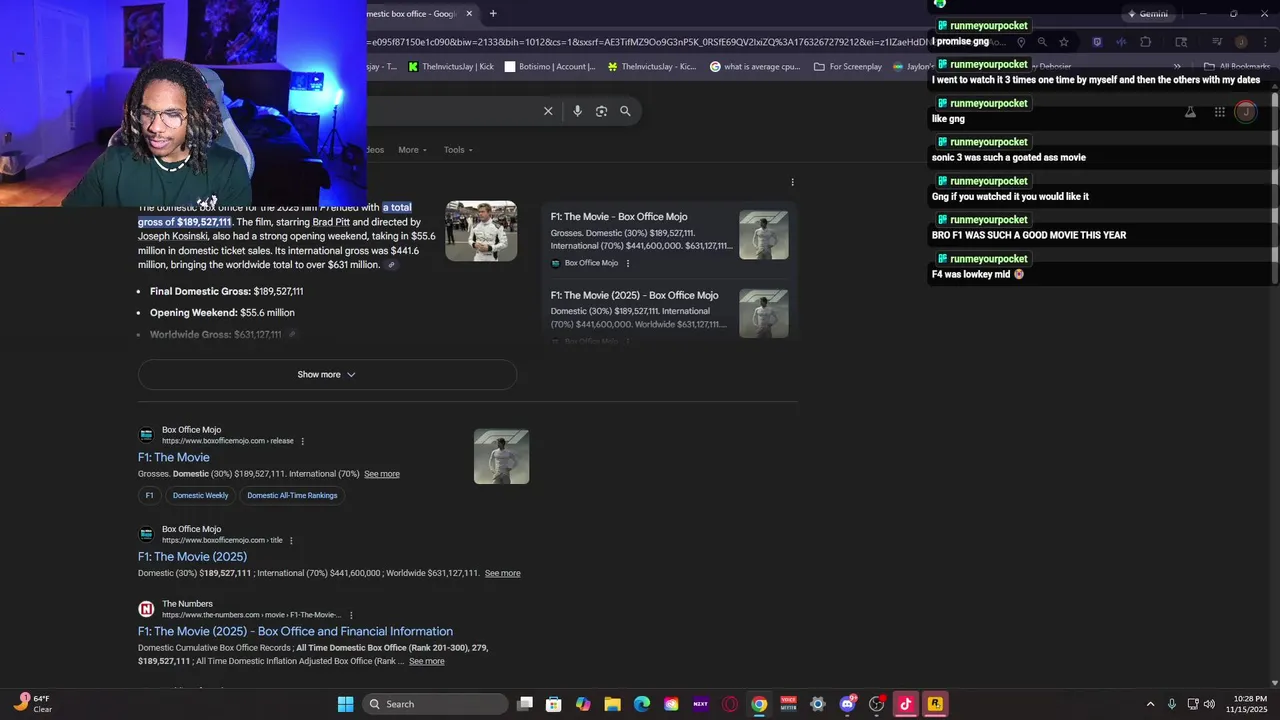This screenshot has width=1280, height=720.
Task: Click the Final Domestic Gross bullet text
Action: (226, 291)
